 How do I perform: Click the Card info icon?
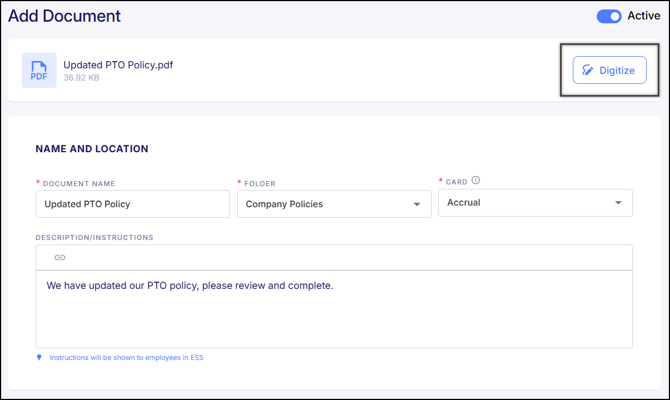pos(476,180)
